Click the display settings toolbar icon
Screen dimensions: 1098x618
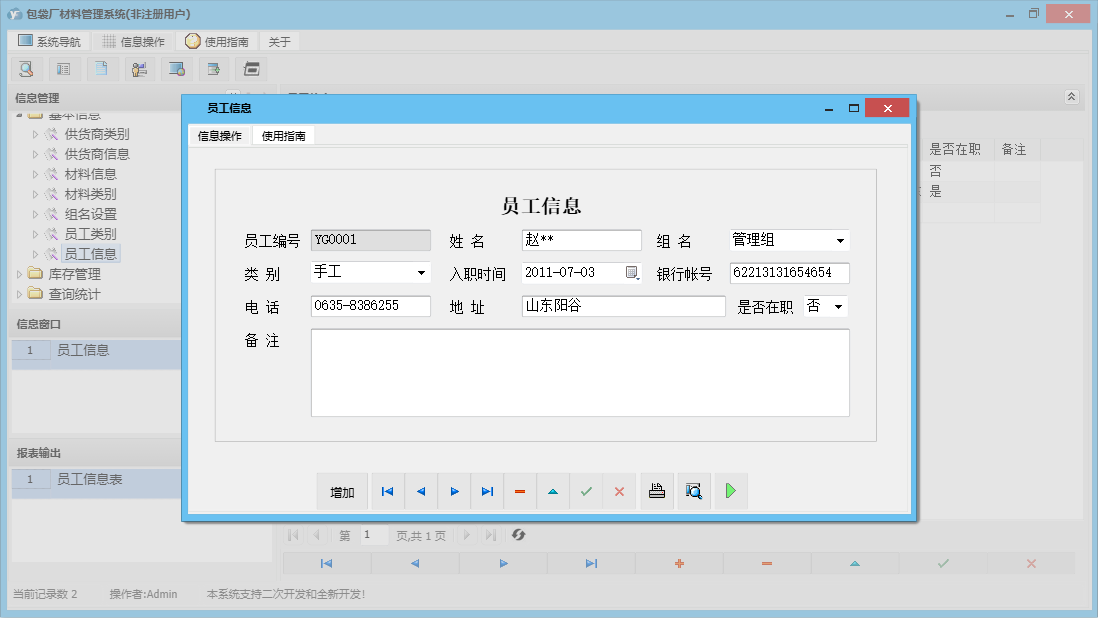(x=177, y=68)
